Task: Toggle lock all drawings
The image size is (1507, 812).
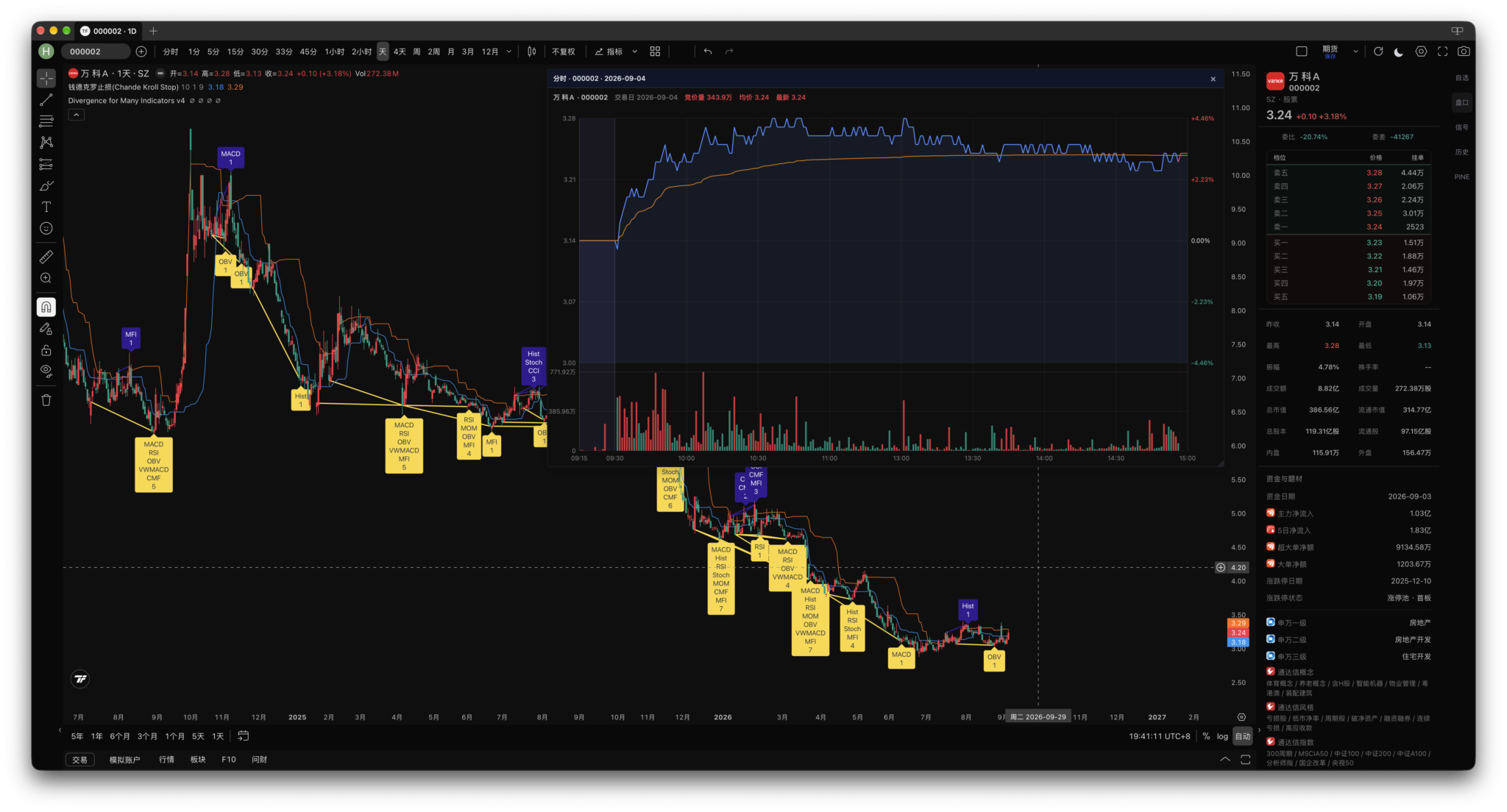Action: (x=46, y=350)
